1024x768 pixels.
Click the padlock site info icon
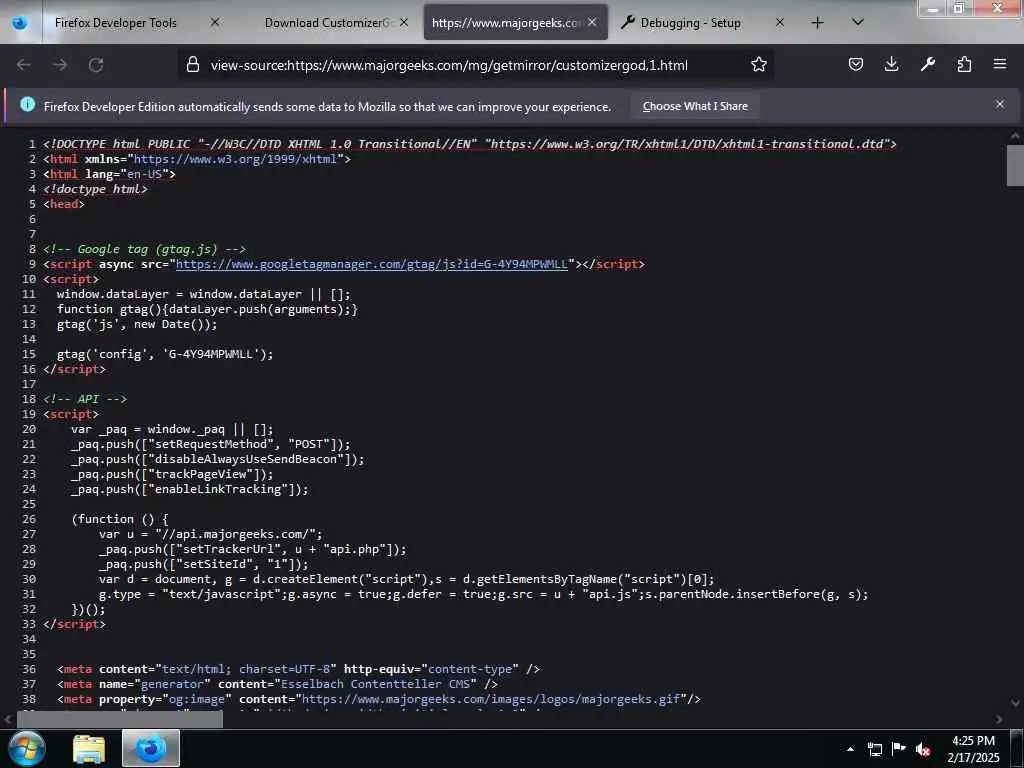193,65
